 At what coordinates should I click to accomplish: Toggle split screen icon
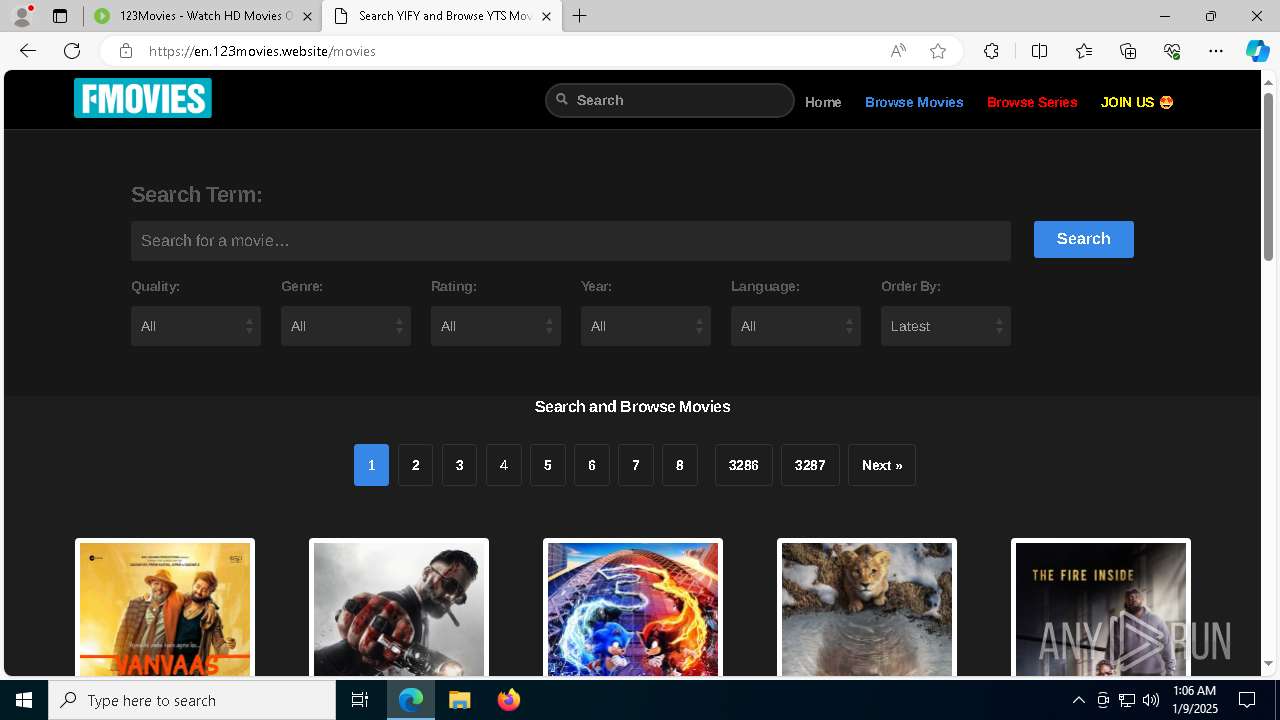pyautogui.click(x=1039, y=51)
